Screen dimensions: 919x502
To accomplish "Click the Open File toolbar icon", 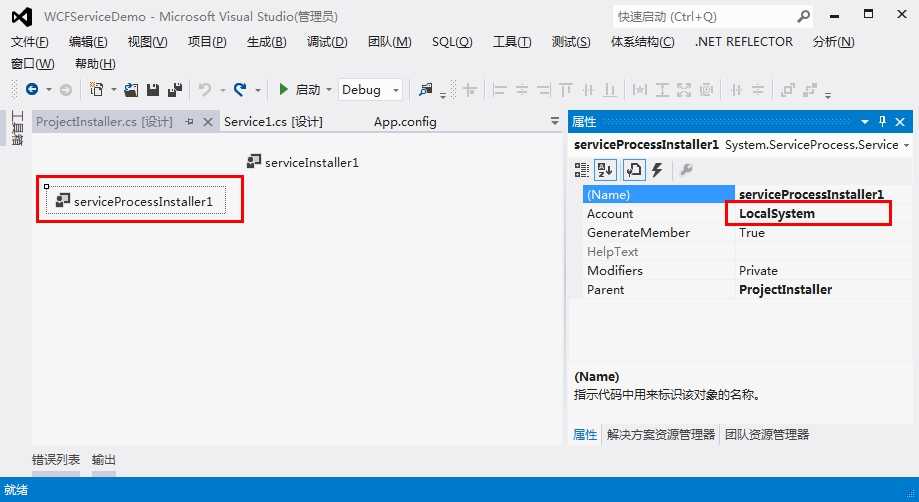I will point(131,90).
